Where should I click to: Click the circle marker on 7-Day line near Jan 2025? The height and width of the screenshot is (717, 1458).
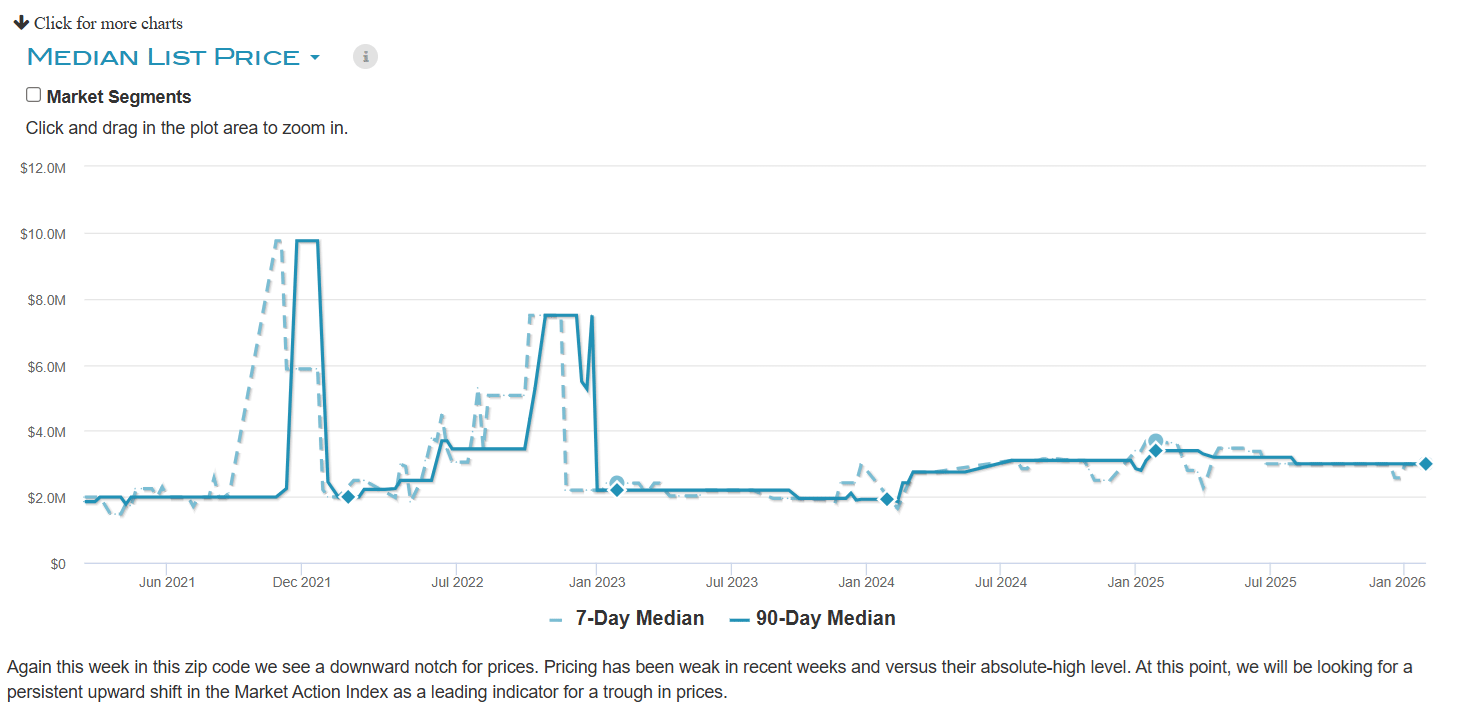click(1156, 440)
